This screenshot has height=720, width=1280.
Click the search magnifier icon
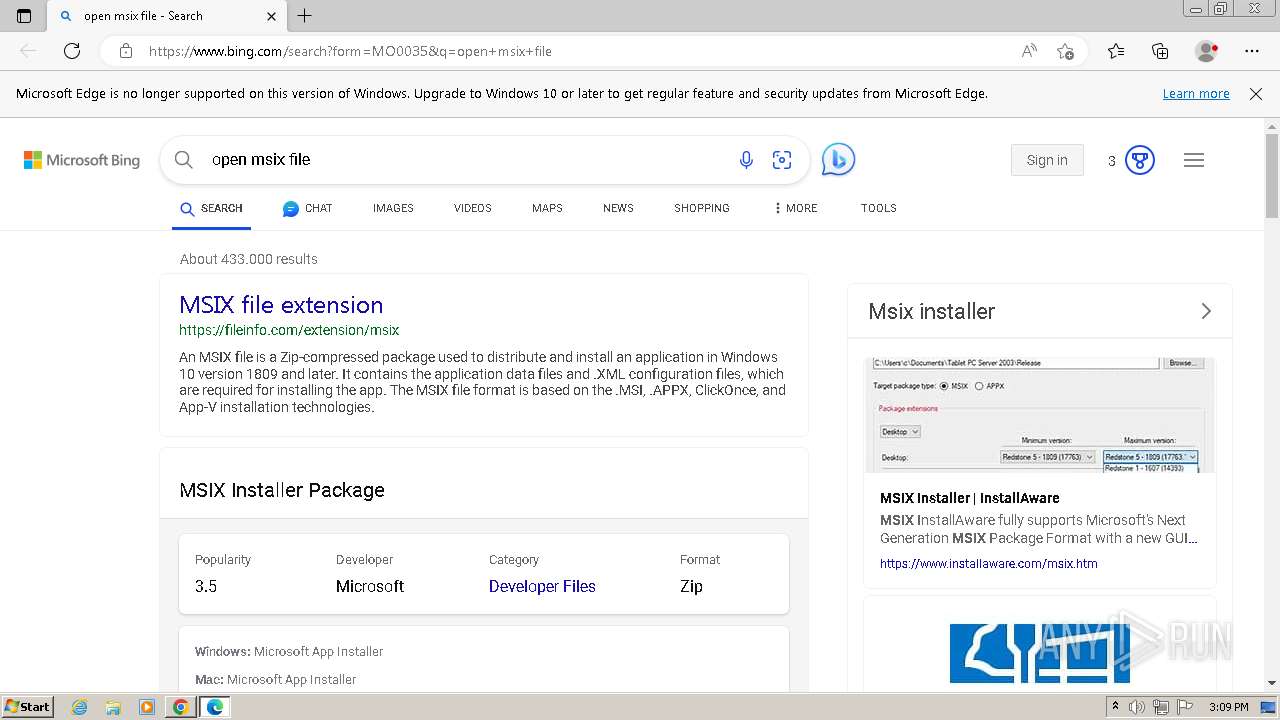(184, 160)
